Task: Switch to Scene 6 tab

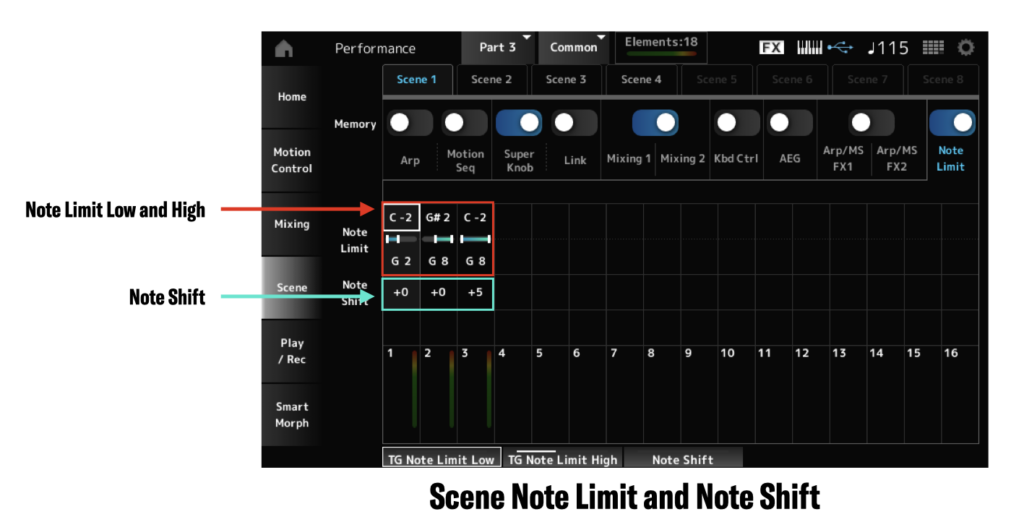Action: pos(792,80)
